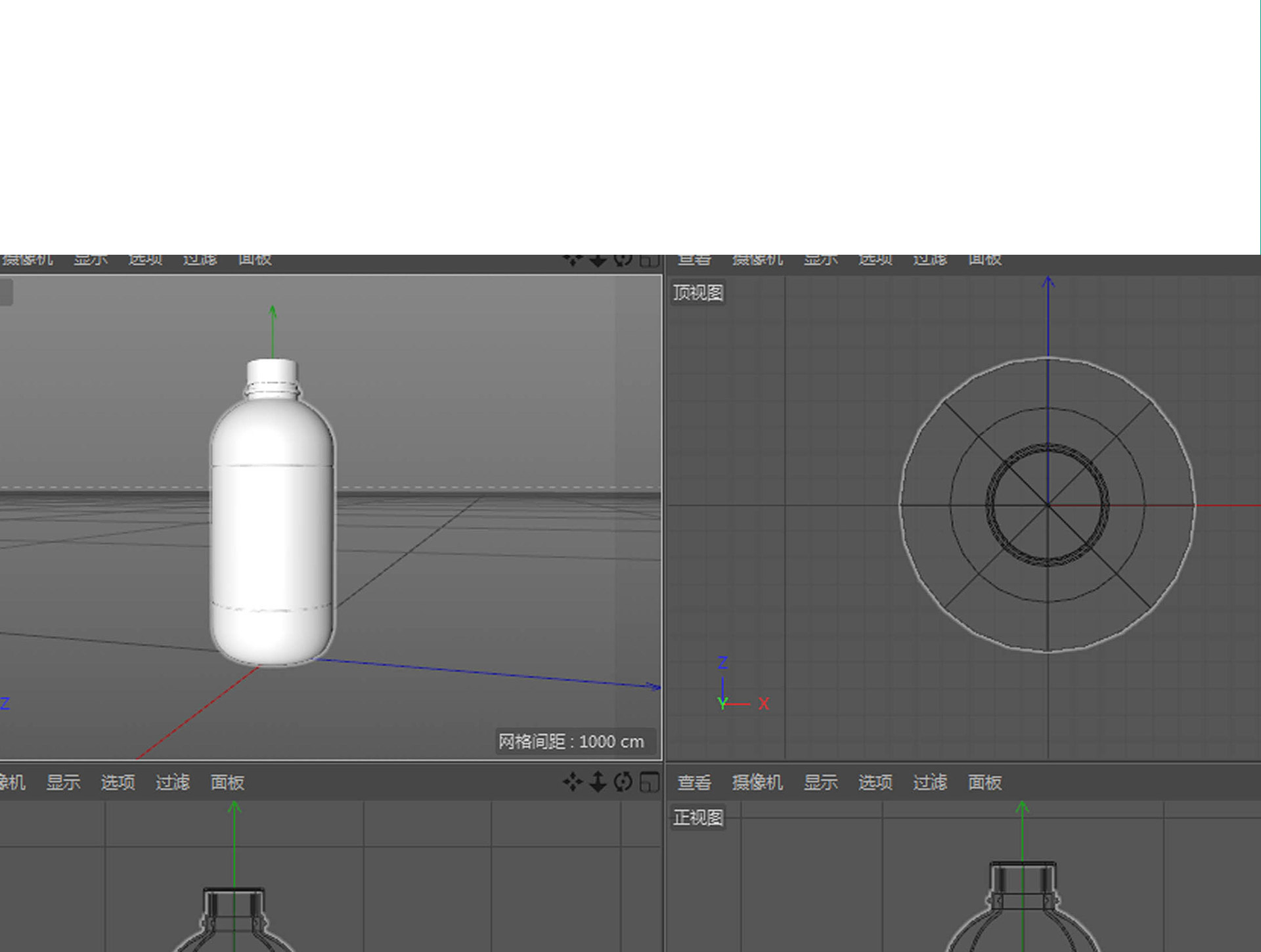Click the zoom camera icon in bottom-left viewport
This screenshot has width=1261, height=952.
click(598, 782)
